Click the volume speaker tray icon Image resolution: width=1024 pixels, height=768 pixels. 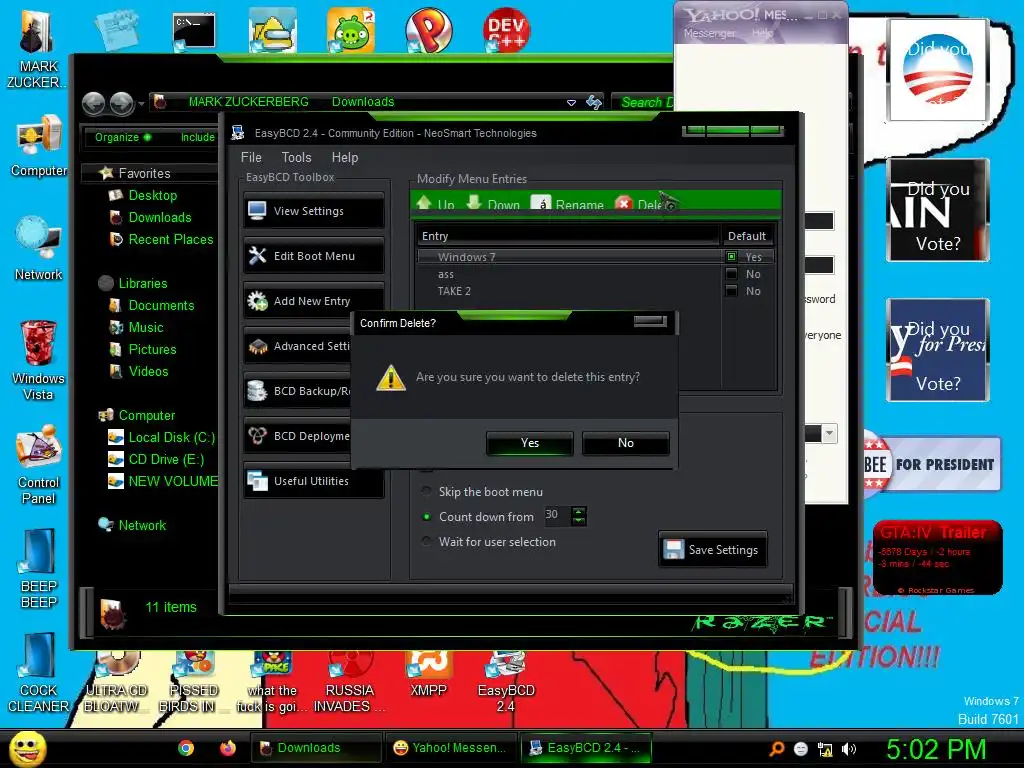tap(849, 750)
